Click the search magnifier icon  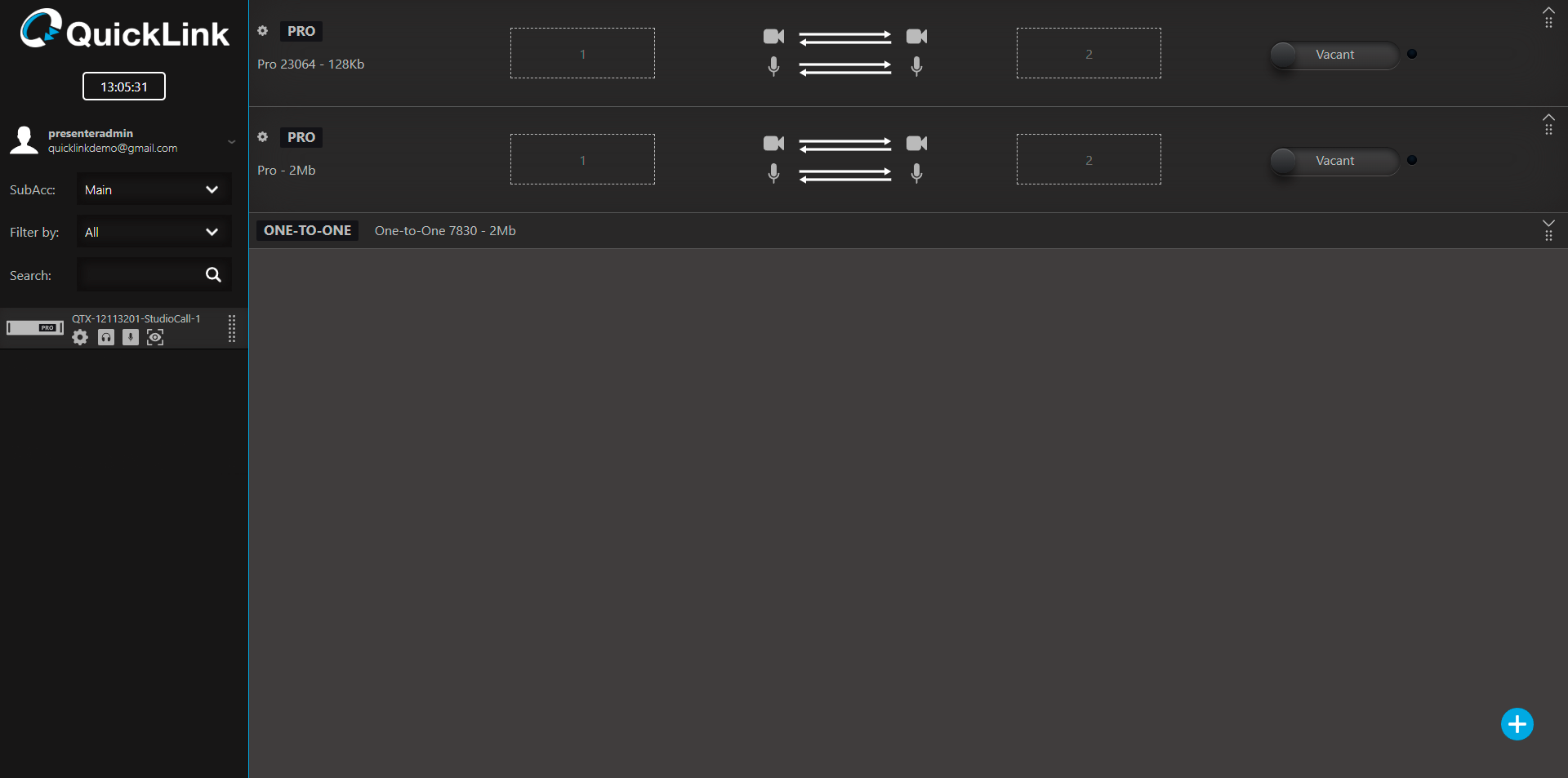[213, 275]
